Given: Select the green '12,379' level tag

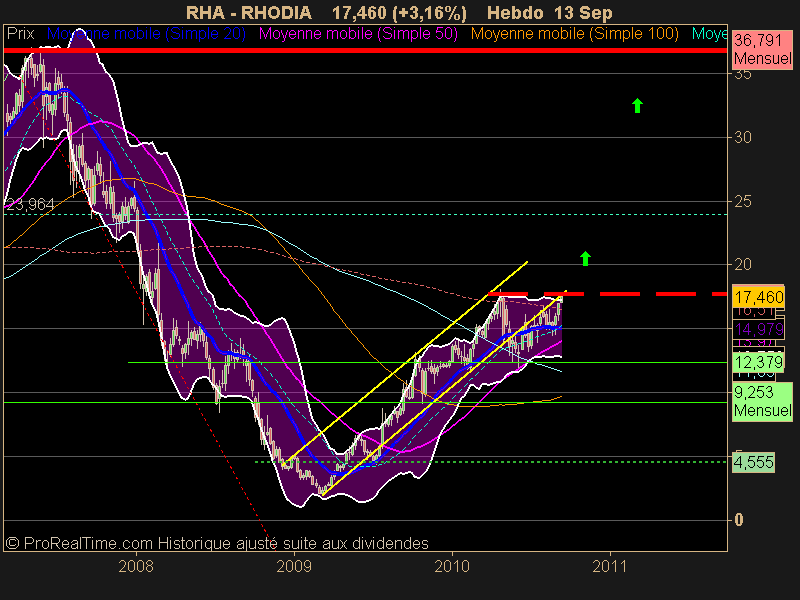Looking at the screenshot, I should pyautogui.click(x=759, y=362).
